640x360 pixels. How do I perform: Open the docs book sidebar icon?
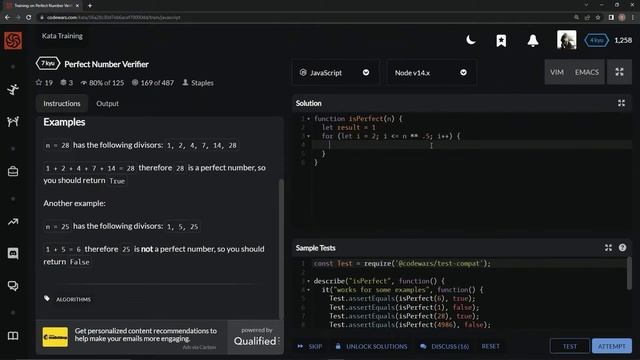click(x=13, y=336)
